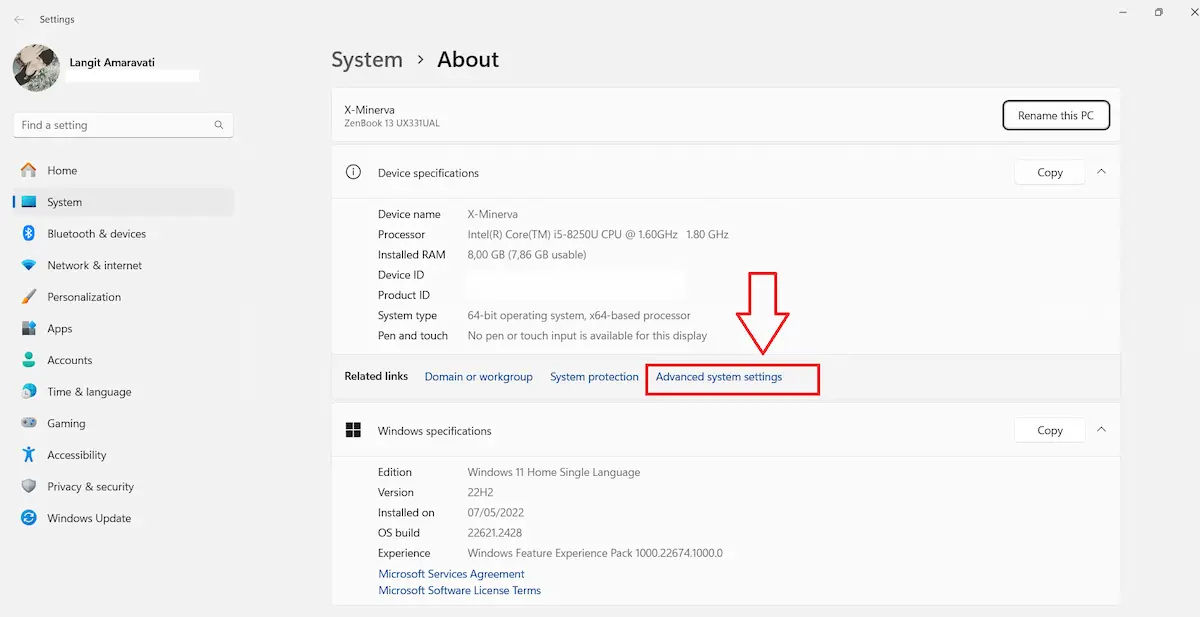This screenshot has width=1200, height=617.
Task: Open the Domain or workgroup link
Action: tap(479, 377)
